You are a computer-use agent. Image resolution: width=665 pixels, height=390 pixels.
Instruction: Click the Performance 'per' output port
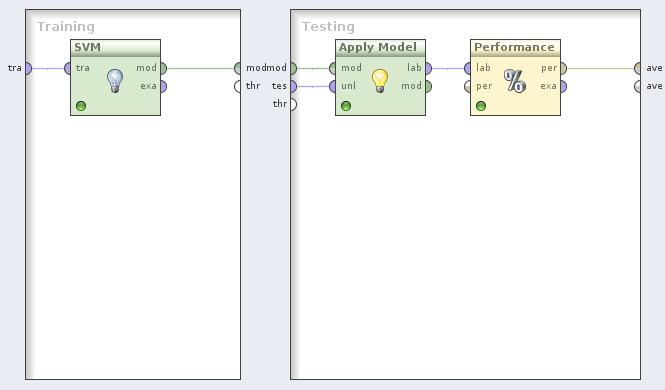564,68
